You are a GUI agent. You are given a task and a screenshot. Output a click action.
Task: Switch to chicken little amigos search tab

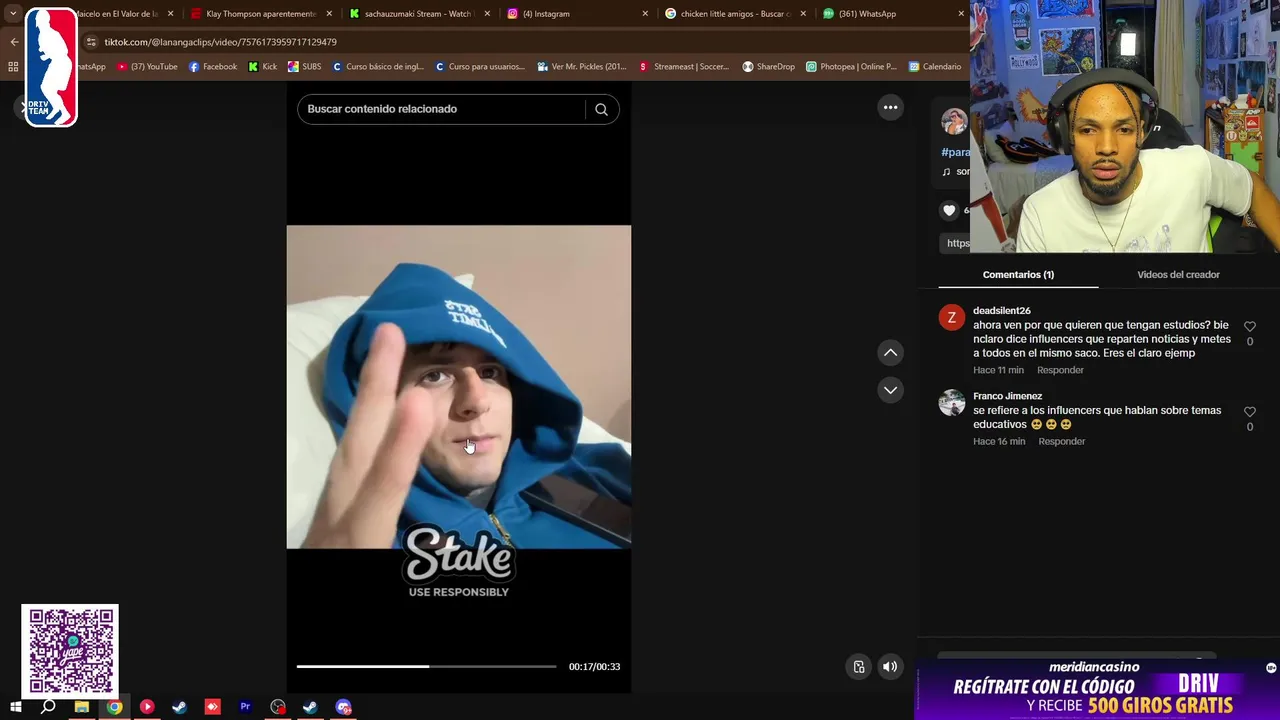(x=734, y=14)
